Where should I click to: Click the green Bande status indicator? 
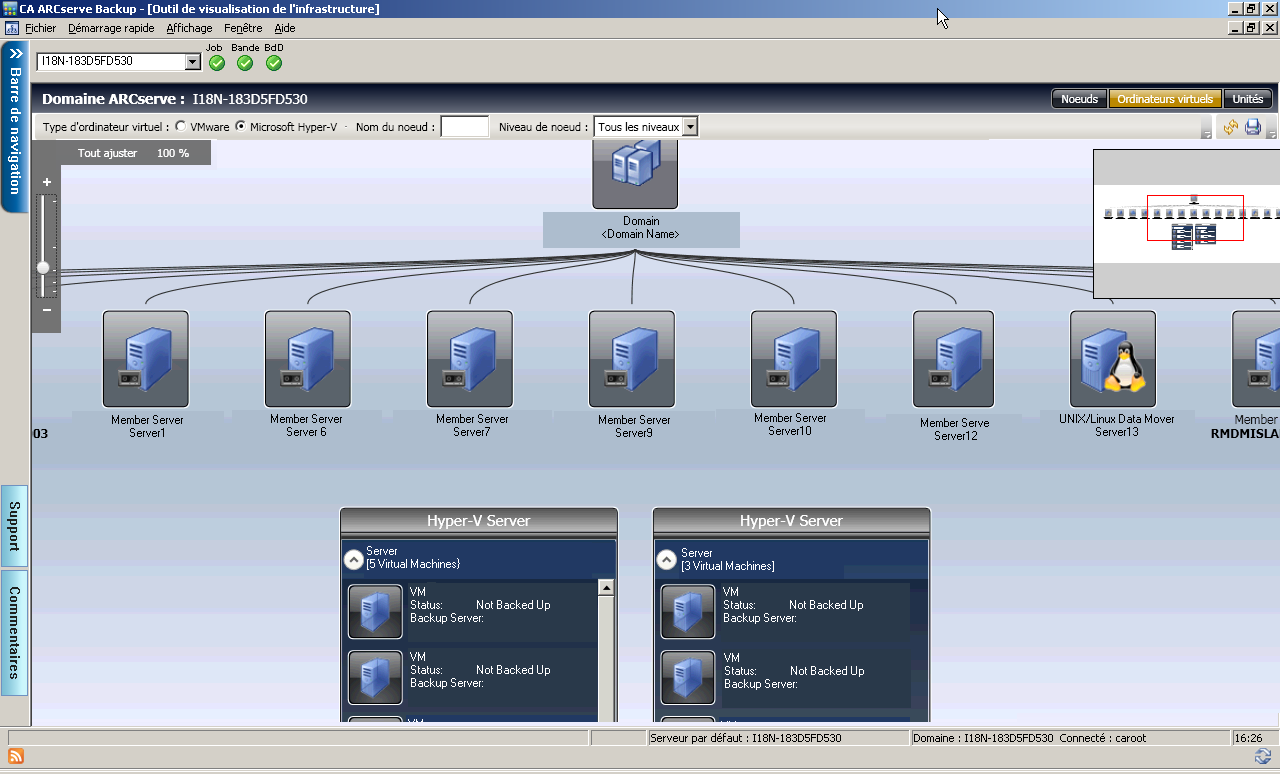pyautogui.click(x=245, y=62)
